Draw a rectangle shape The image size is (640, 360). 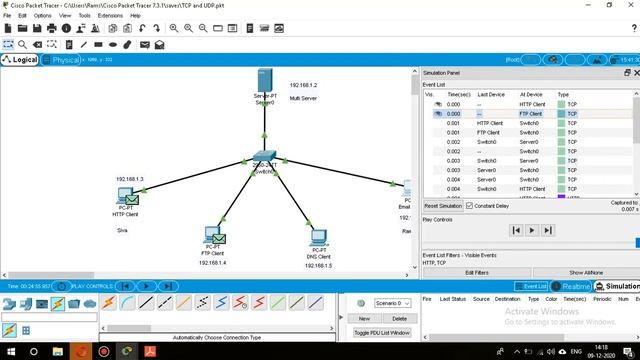point(98,44)
